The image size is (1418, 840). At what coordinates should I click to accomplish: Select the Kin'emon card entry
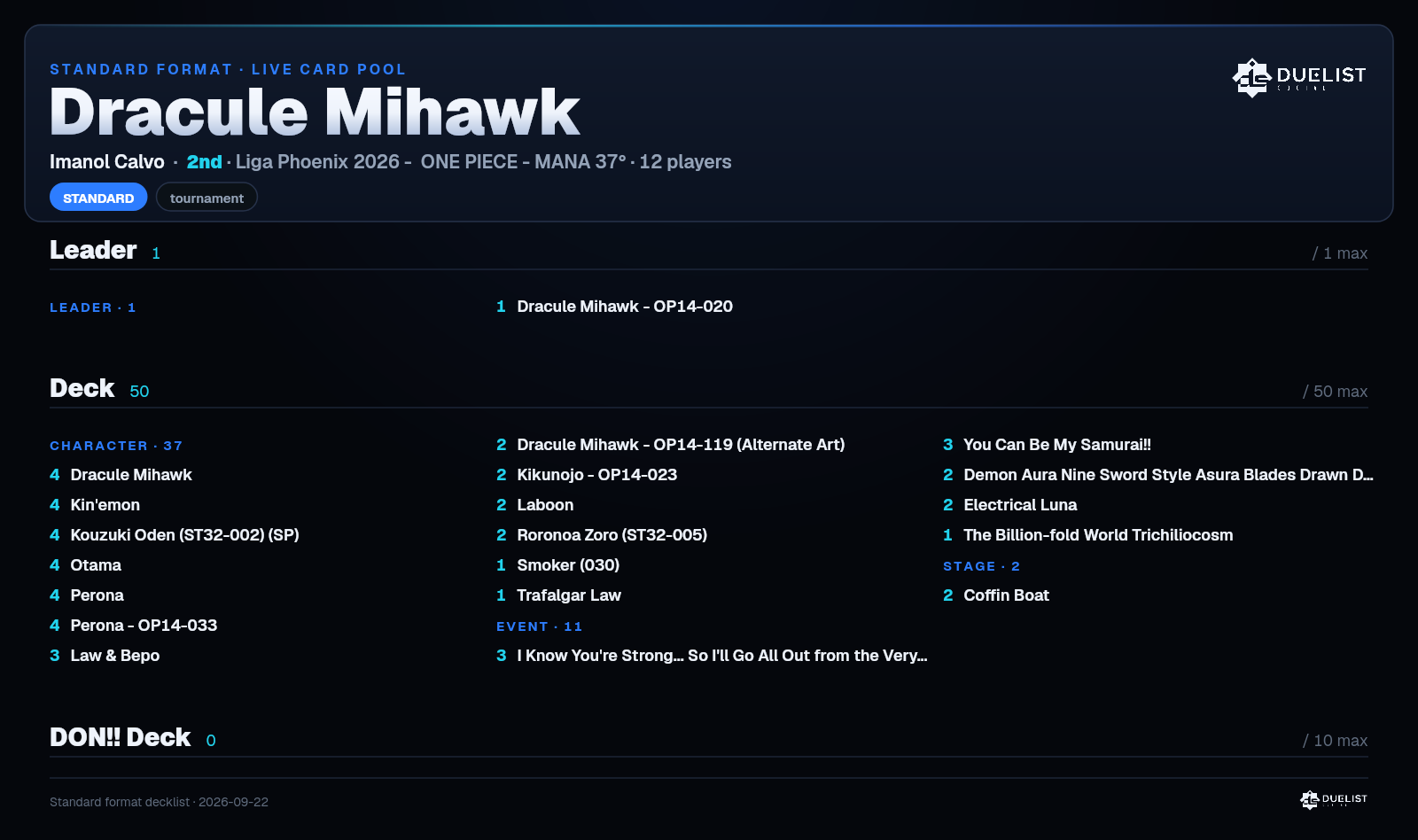95,505
